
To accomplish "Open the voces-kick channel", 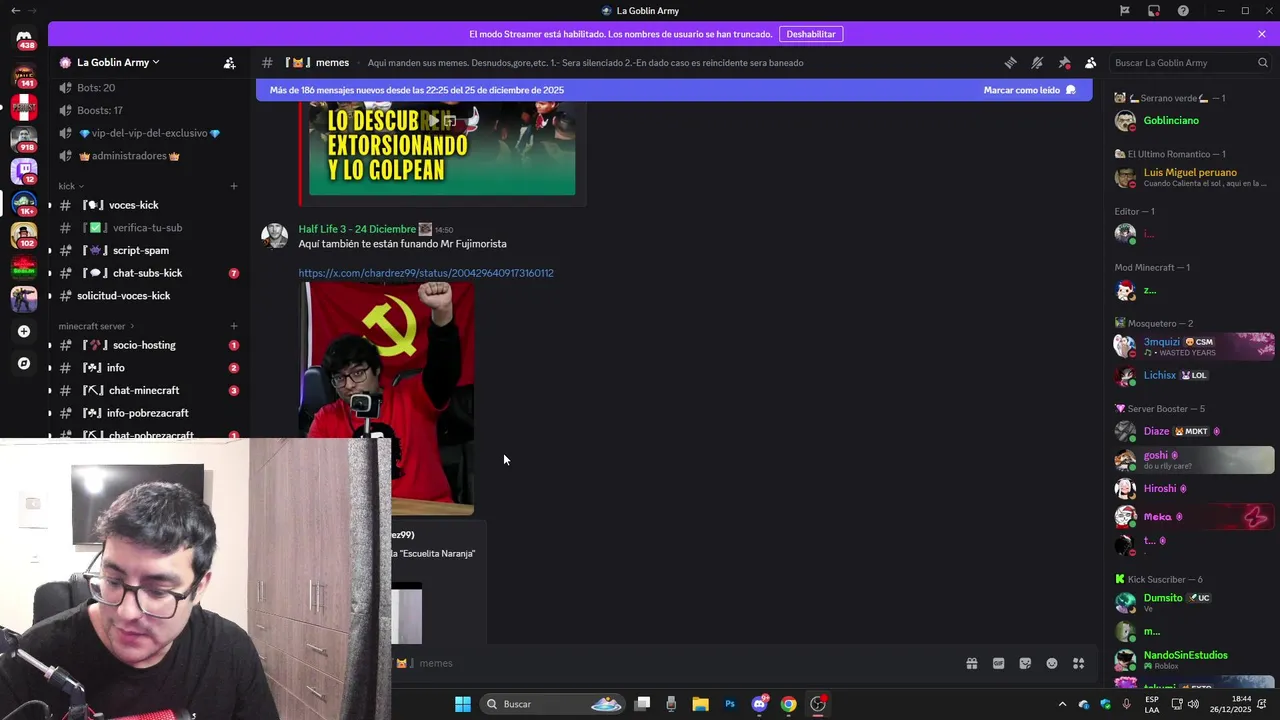I will tap(149, 205).
